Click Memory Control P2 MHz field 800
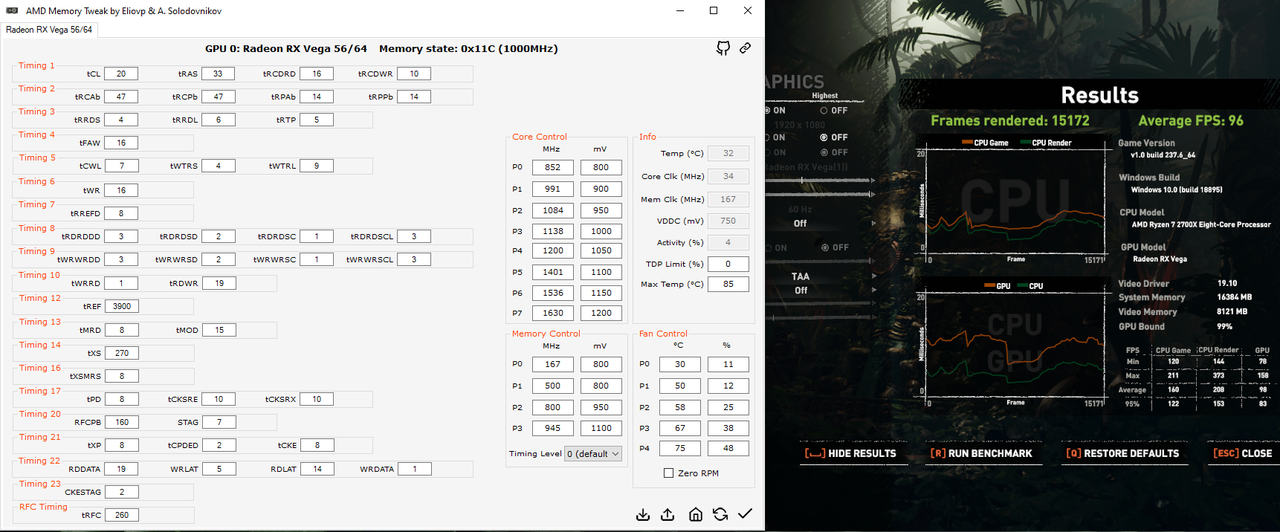Image resolution: width=1280 pixels, height=532 pixels. point(552,407)
